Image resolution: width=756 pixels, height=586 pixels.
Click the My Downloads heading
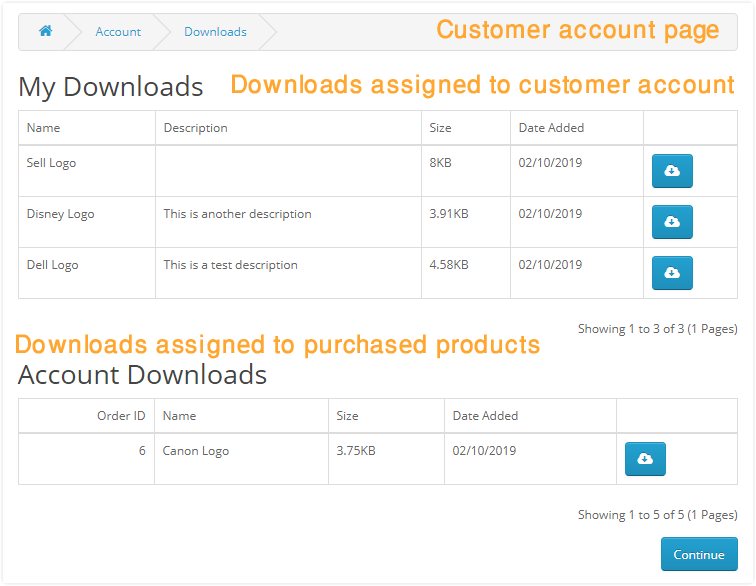[x=111, y=87]
